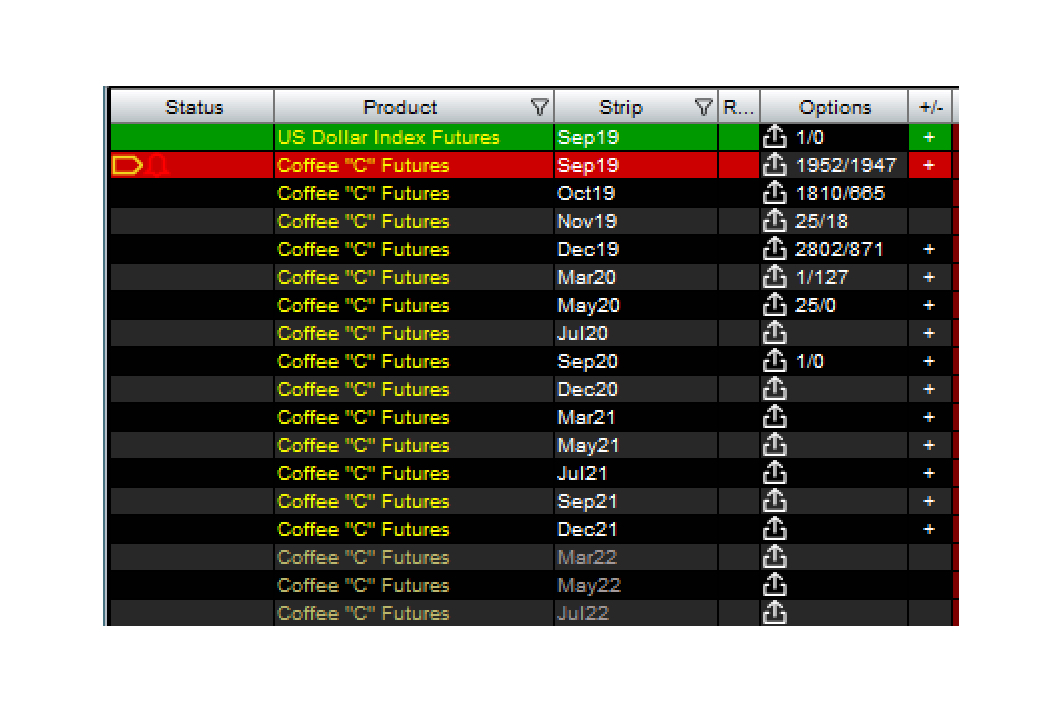Expand the Coffee Sep19 plus sign
The image size is (1051, 719).
click(929, 165)
